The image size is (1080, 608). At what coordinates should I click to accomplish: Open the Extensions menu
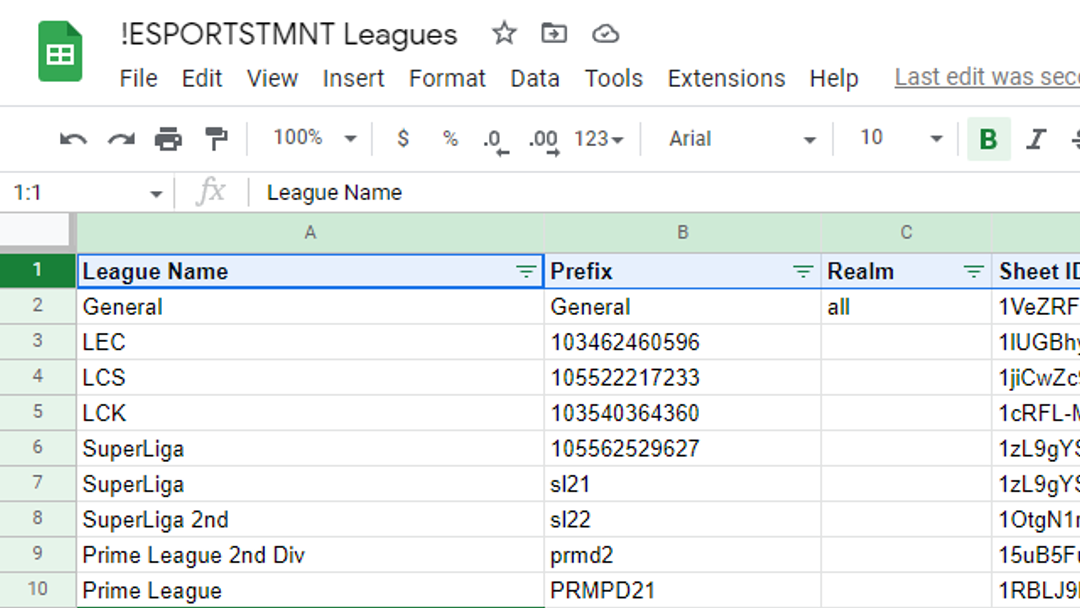(726, 78)
